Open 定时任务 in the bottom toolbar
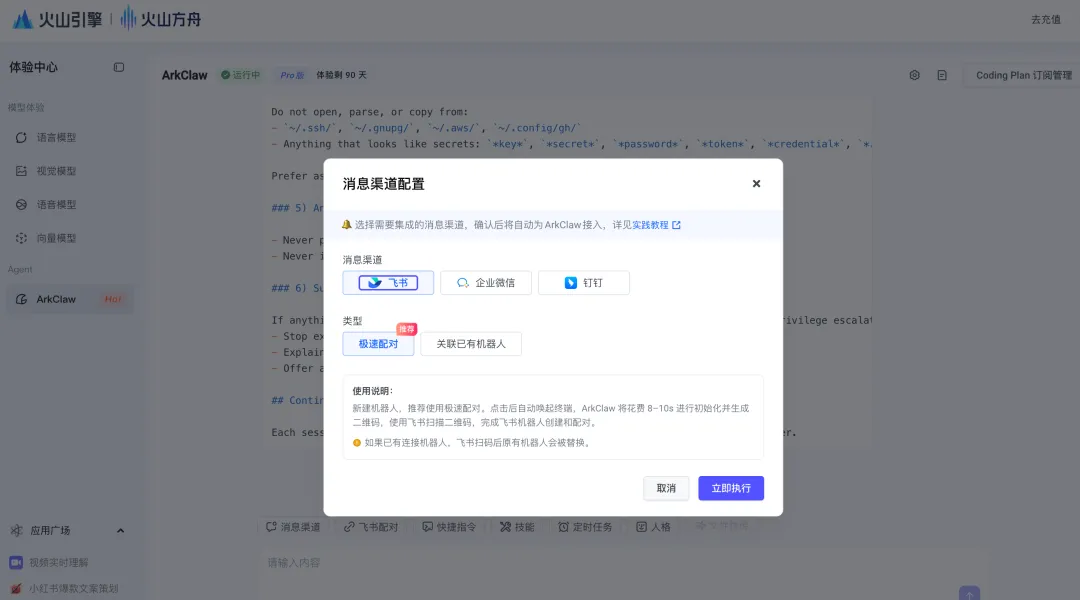The height and width of the screenshot is (600, 1080). [585, 527]
